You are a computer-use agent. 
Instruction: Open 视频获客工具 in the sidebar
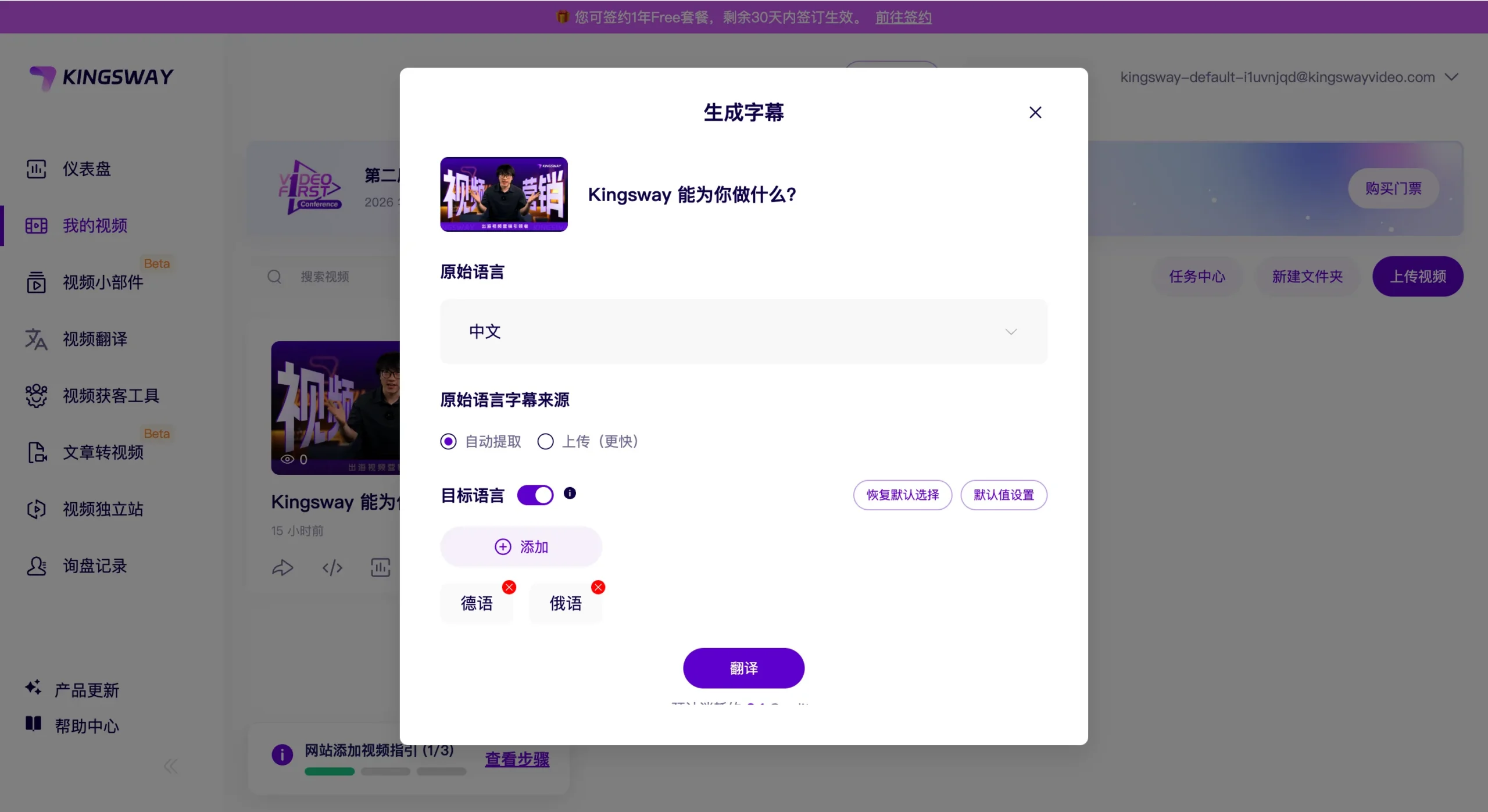(x=110, y=396)
